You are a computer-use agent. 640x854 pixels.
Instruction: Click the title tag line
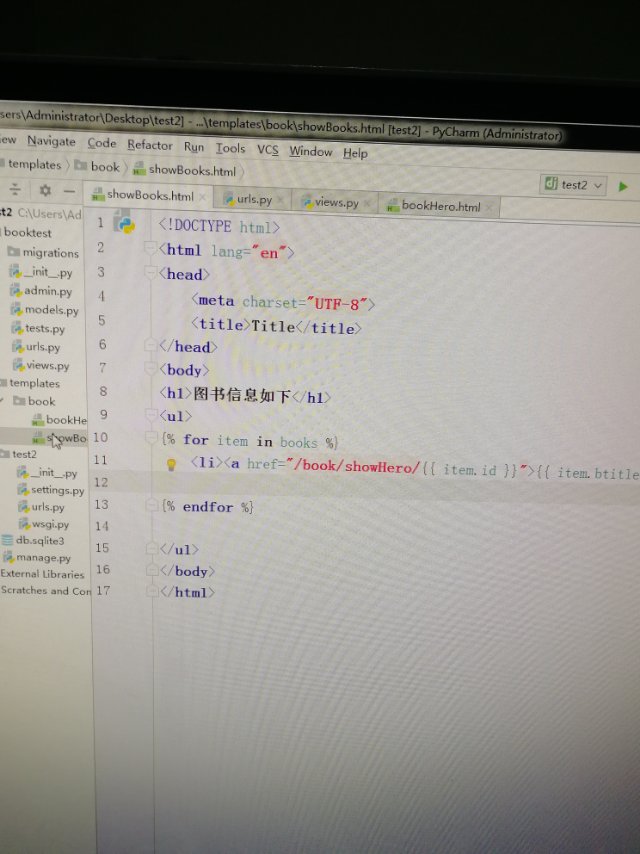pyautogui.click(x=276, y=326)
